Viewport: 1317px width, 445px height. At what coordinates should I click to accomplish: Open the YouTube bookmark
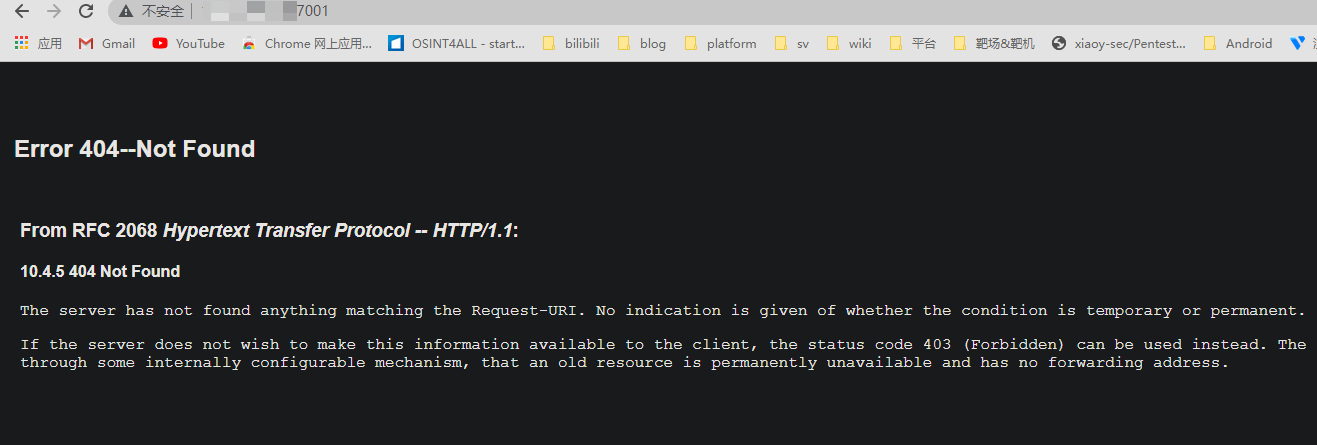[x=188, y=43]
